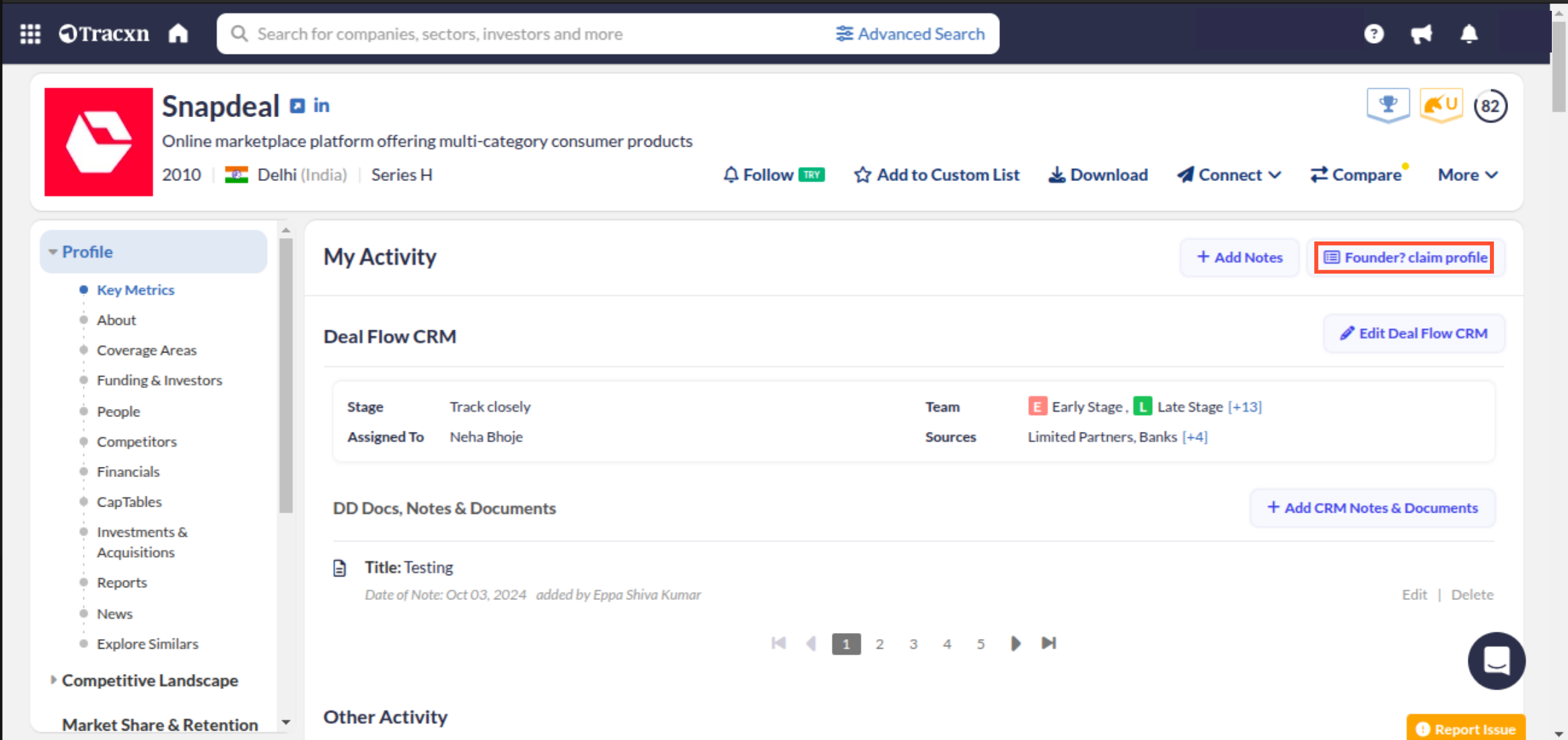Select Funding & Investors in sidebar

tap(159, 380)
